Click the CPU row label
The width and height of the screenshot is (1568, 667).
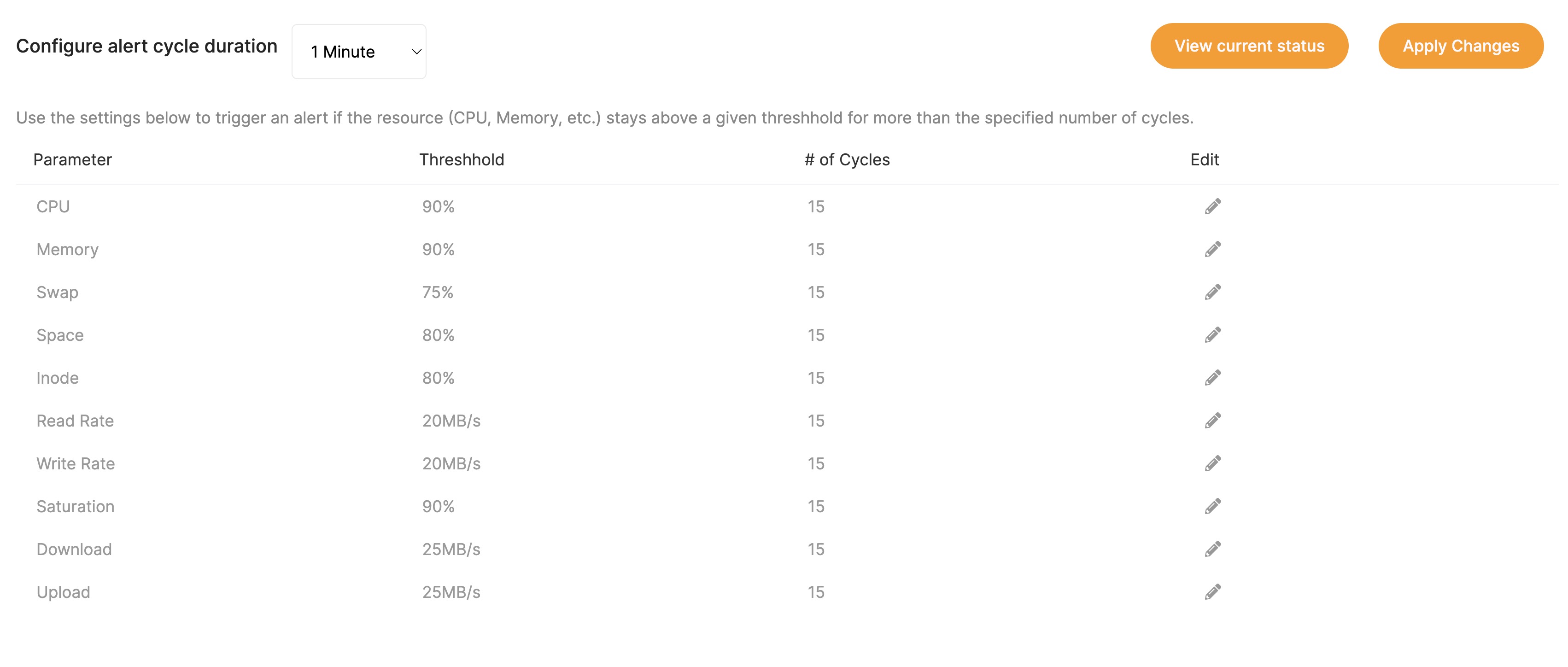tap(53, 206)
